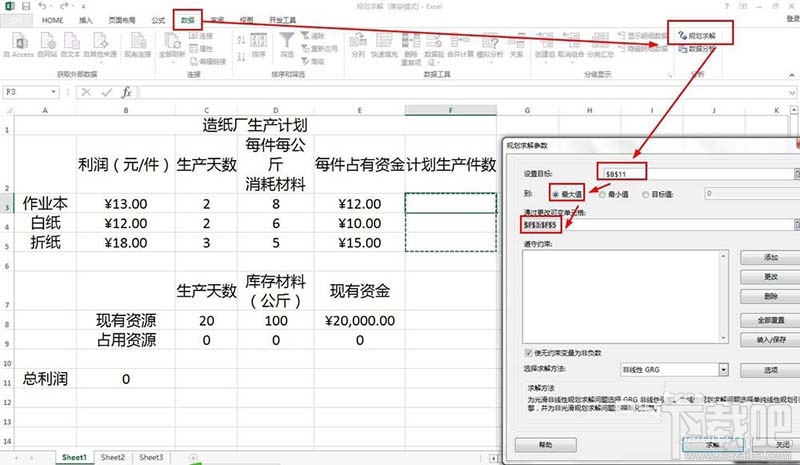Toggle 使无约束变量为非负数 checkbox
The image size is (800, 465).
click(529, 353)
